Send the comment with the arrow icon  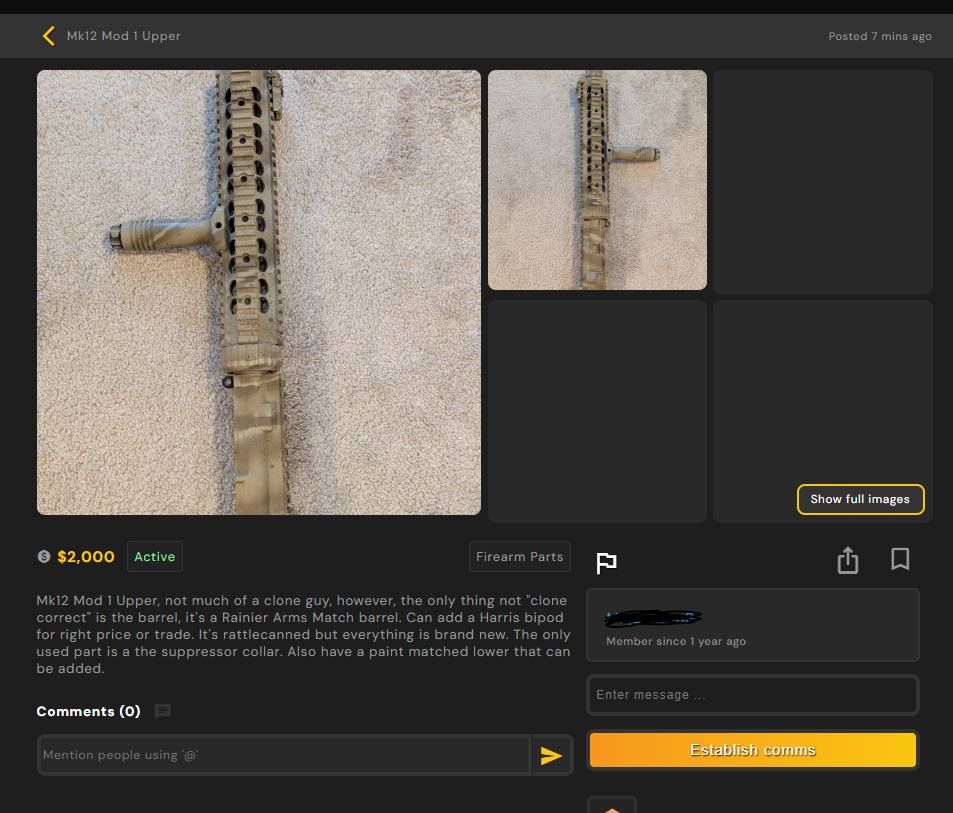(x=551, y=756)
